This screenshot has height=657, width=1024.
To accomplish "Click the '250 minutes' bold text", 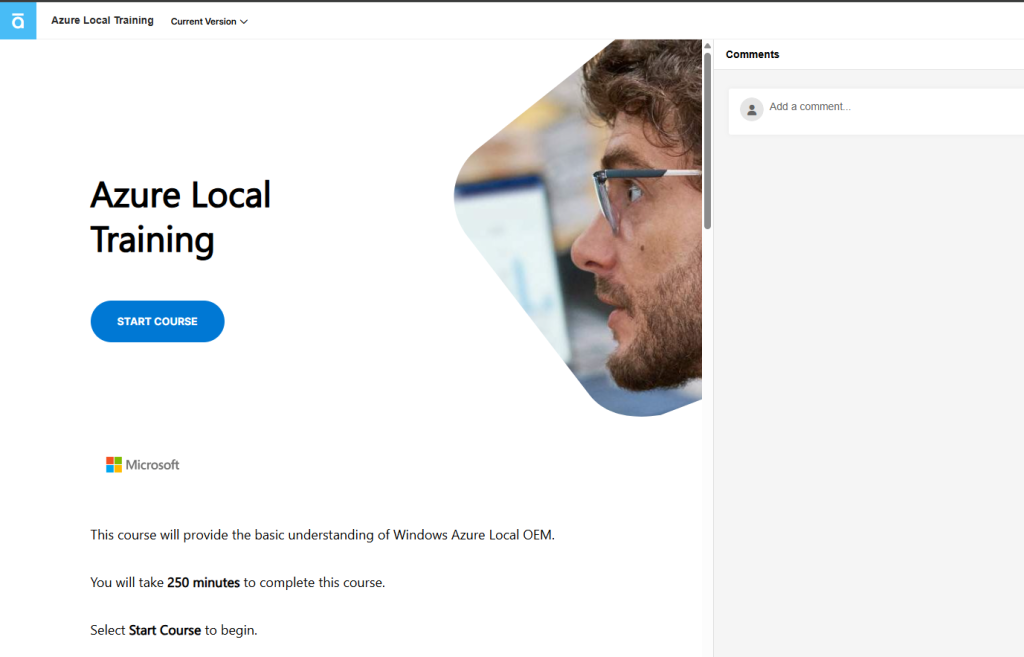I will coord(203,582).
